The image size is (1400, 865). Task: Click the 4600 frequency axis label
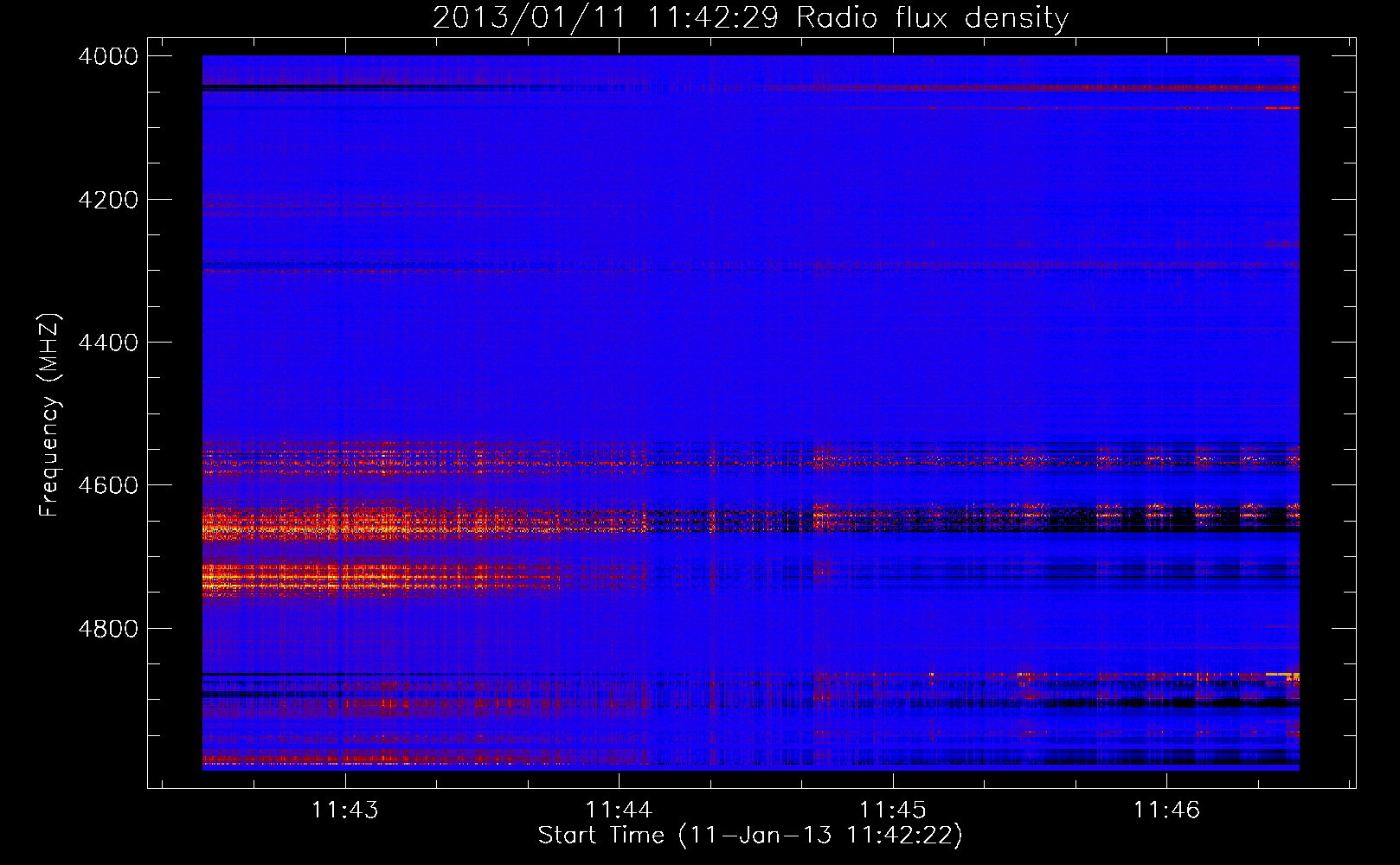tap(108, 485)
